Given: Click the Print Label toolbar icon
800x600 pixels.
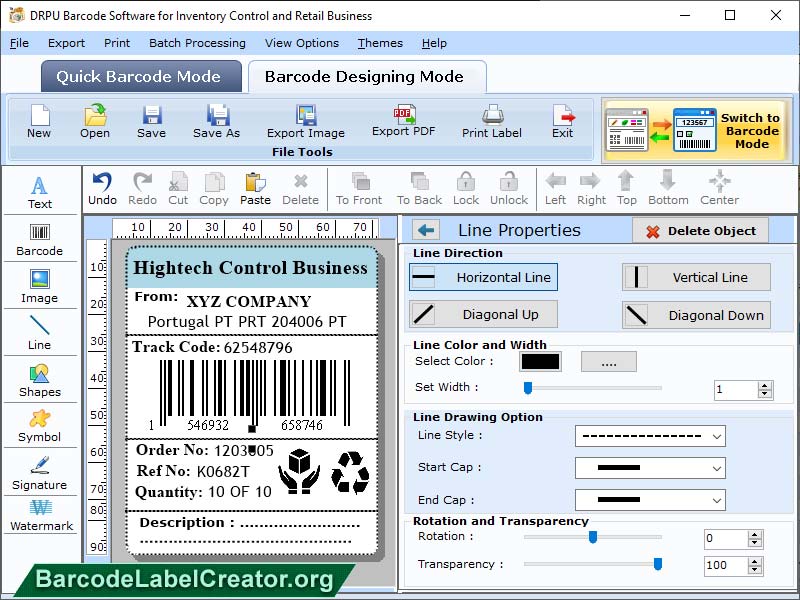Looking at the screenshot, I should pos(490,122).
